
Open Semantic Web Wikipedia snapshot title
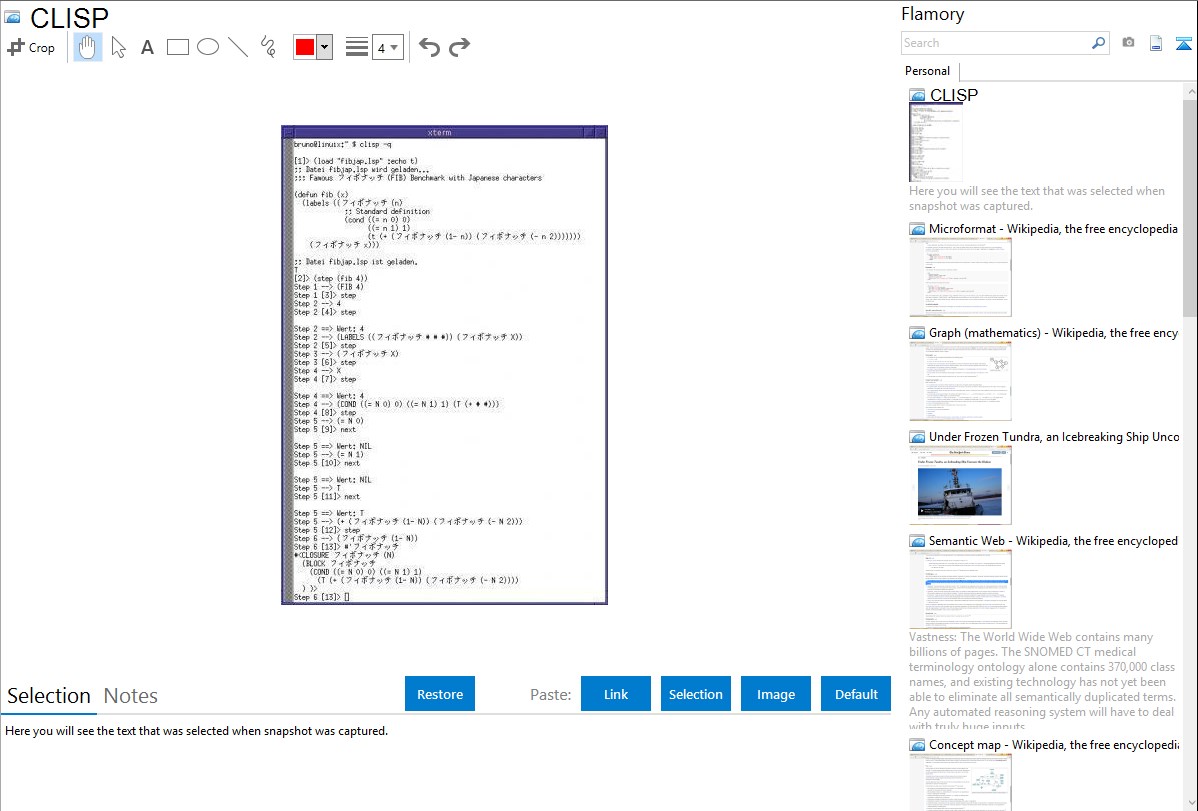pos(1053,540)
